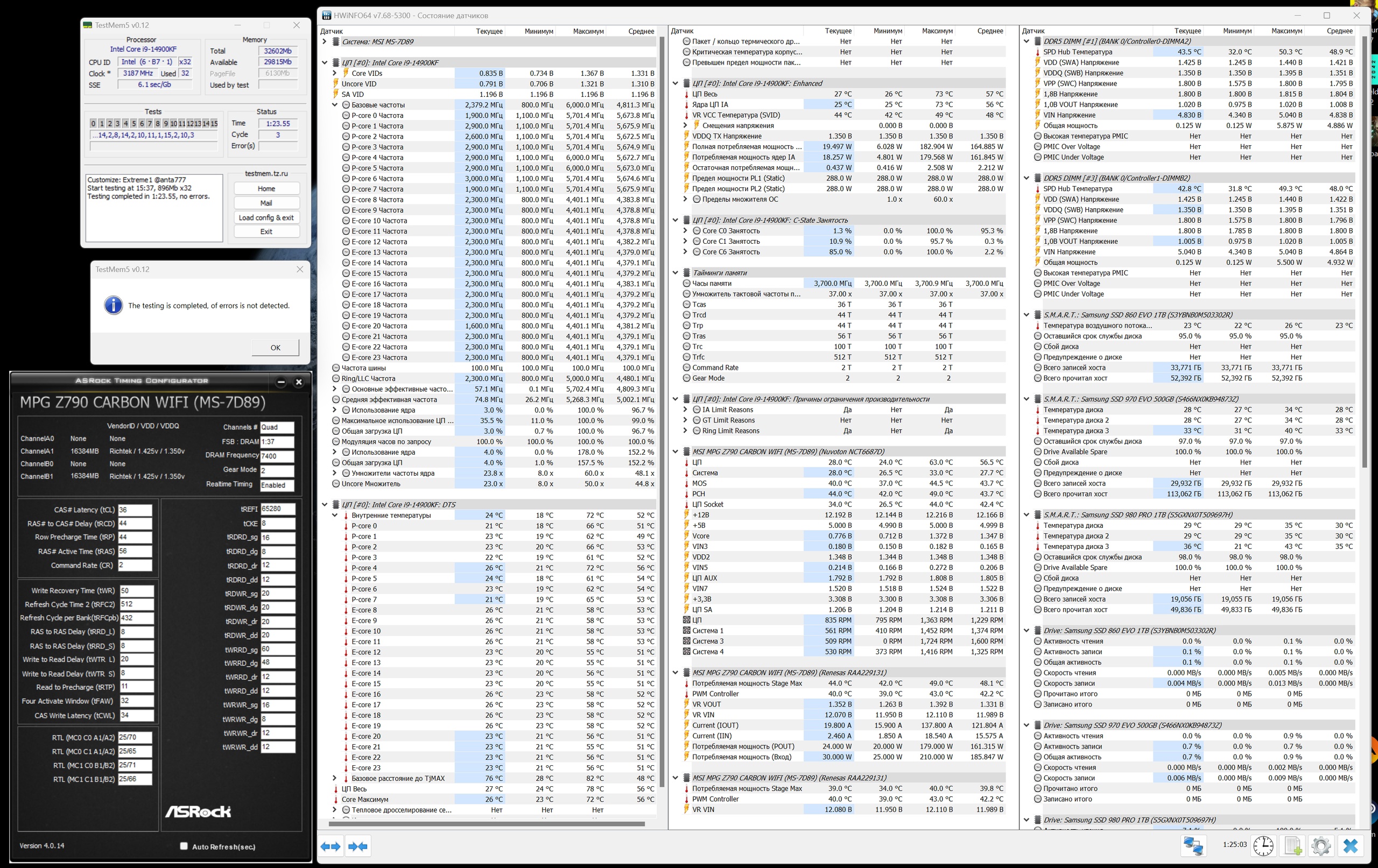Screen dimensions: 1378x868
Task: Click the Load config & exit button
Action: [x=266, y=217]
